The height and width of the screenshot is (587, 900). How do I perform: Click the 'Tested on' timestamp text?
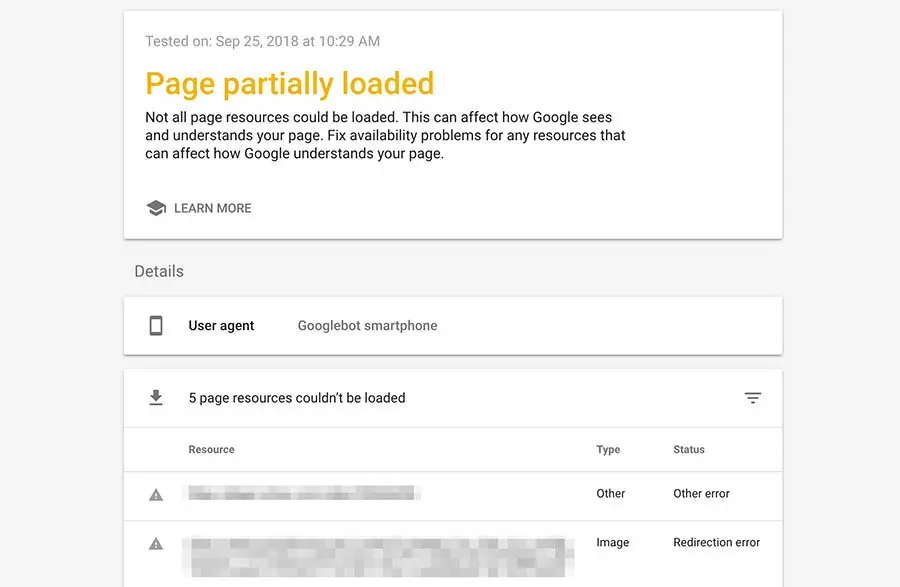pos(262,41)
